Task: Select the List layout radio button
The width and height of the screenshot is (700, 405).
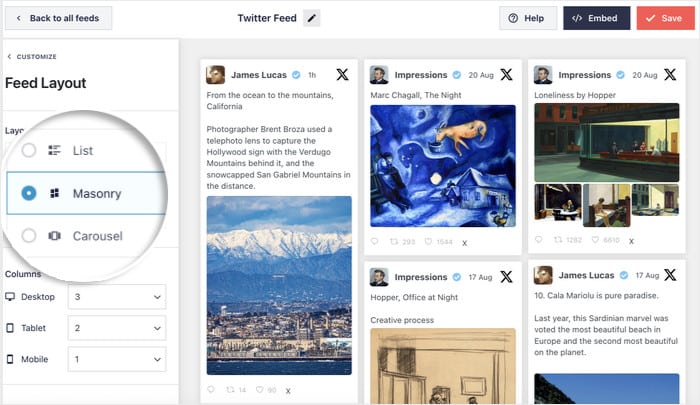Action: tap(30, 151)
